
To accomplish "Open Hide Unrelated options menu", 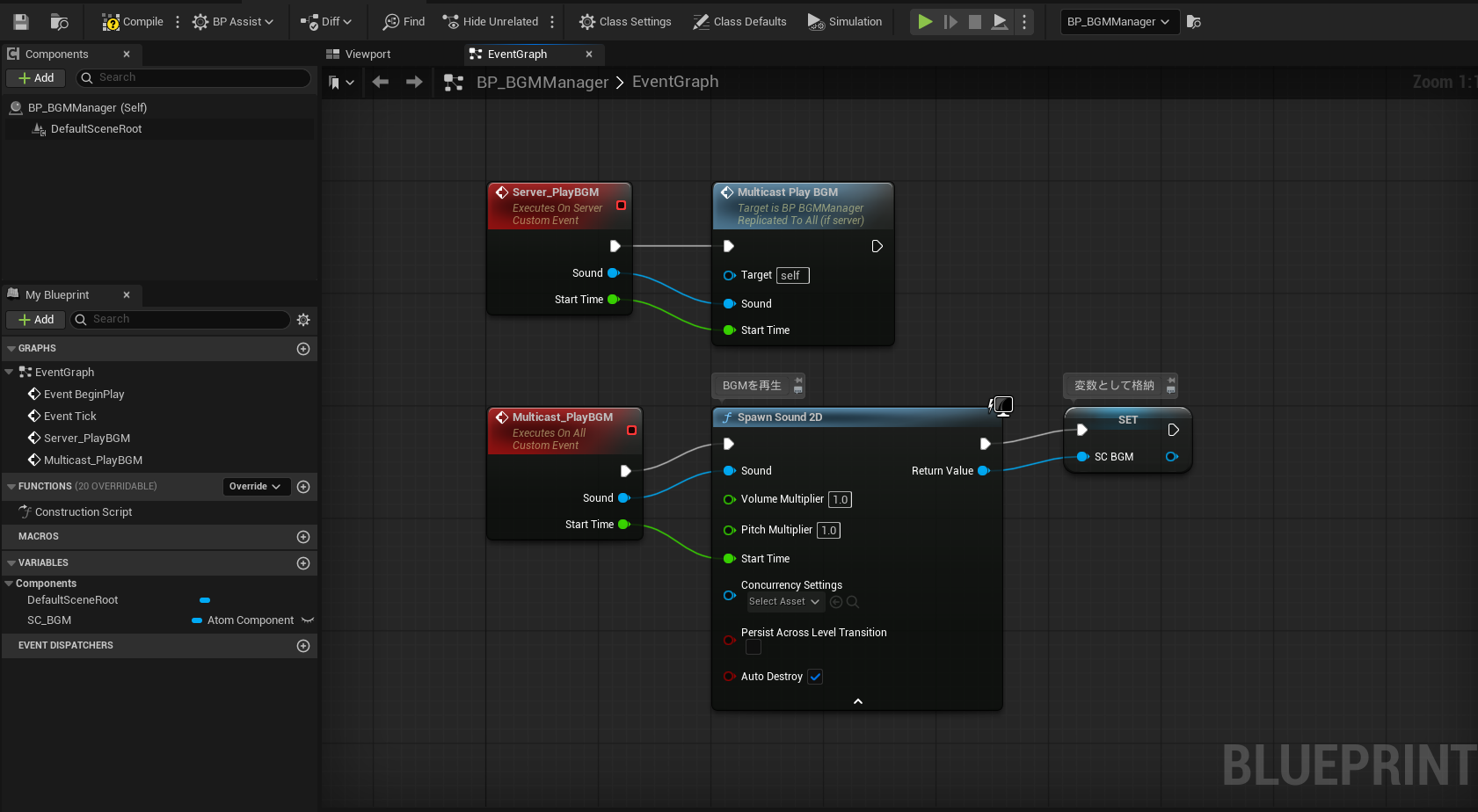I will [552, 22].
